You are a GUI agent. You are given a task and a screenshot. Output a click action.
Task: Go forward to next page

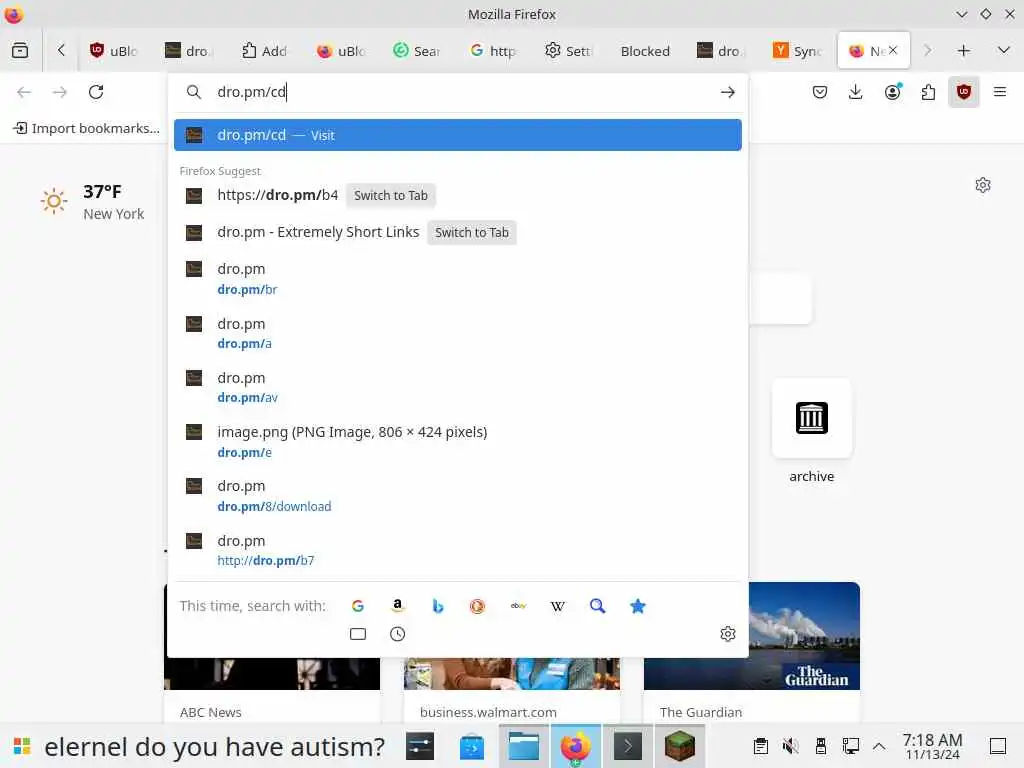[x=59, y=92]
